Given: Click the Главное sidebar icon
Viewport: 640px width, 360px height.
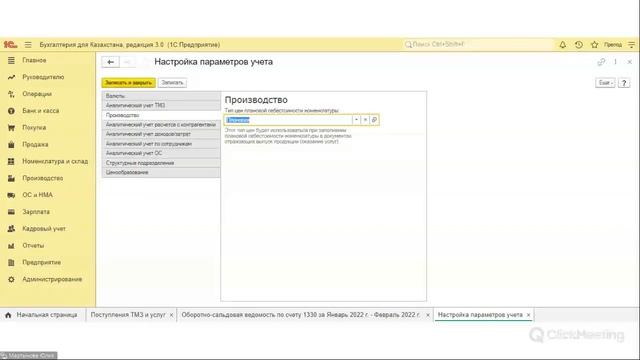Looking at the screenshot, I should coord(11,60).
